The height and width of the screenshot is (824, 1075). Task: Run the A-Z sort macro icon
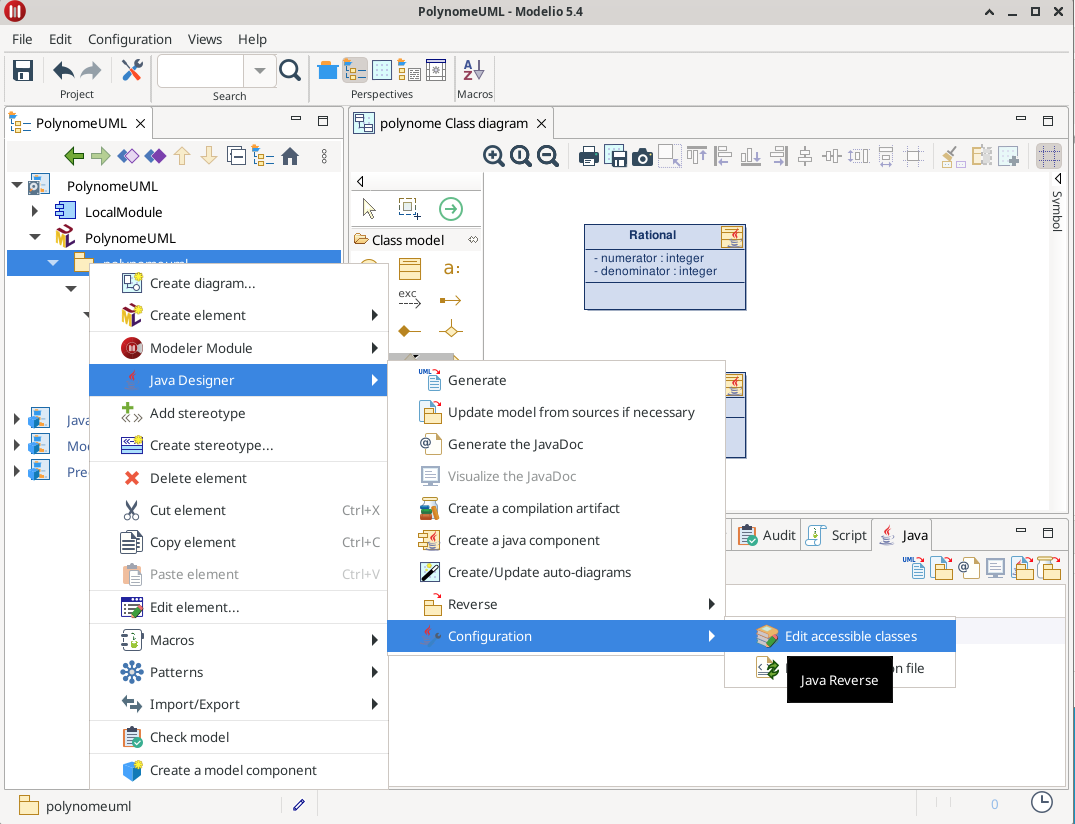pos(473,71)
